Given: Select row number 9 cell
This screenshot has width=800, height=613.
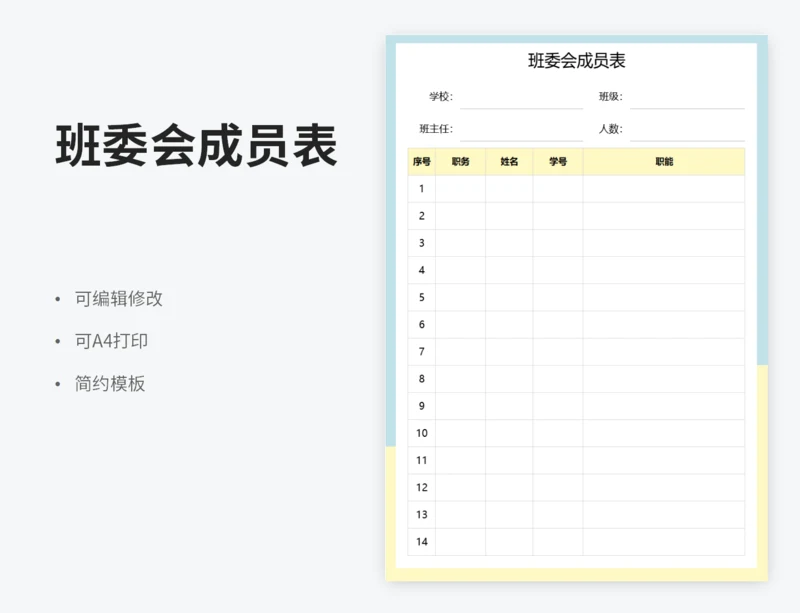Looking at the screenshot, I should pyautogui.click(x=421, y=406).
